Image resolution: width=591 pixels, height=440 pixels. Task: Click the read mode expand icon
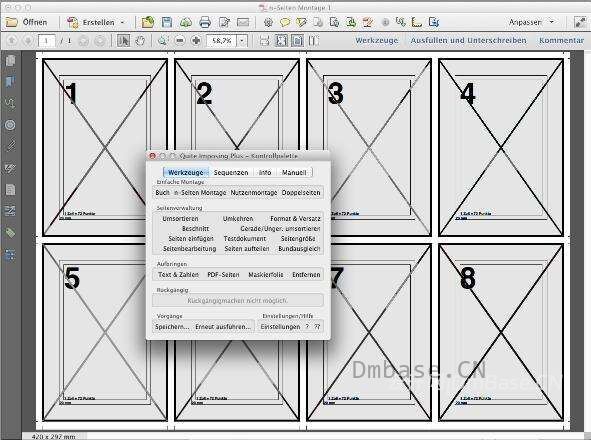pyautogui.click(x=580, y=22)
